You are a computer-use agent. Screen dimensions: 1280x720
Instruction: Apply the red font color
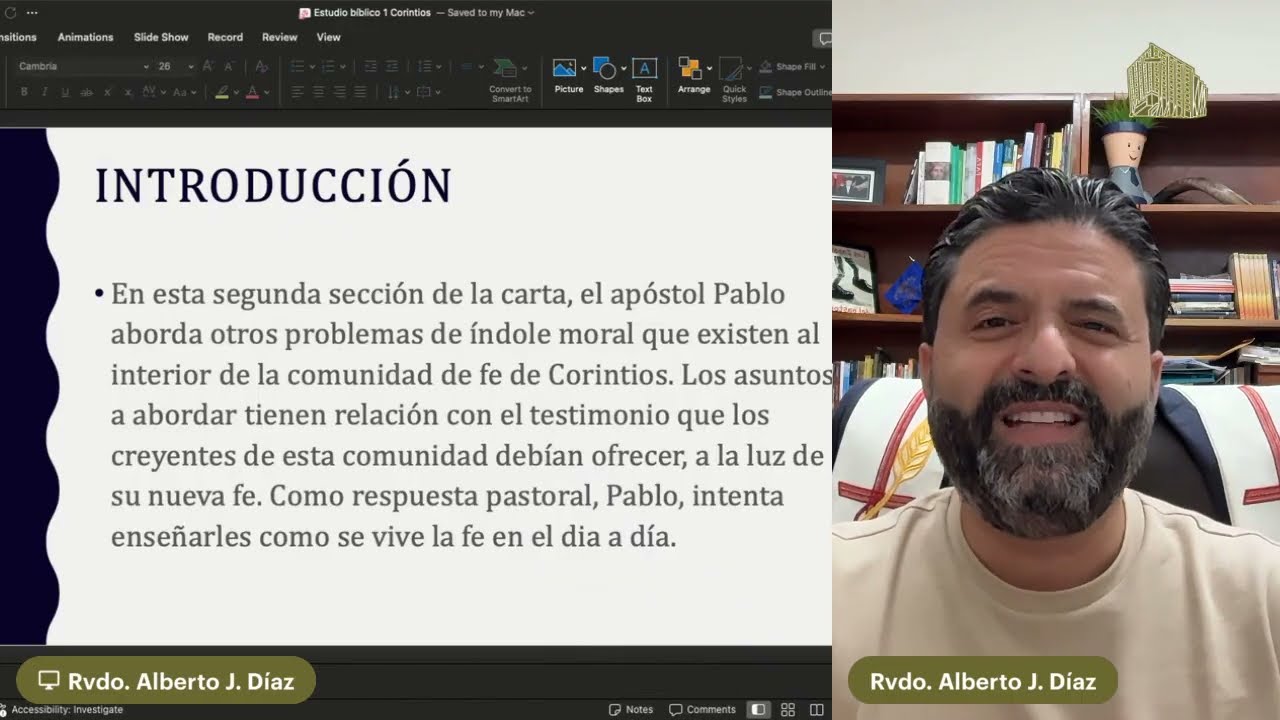(252, 92)
